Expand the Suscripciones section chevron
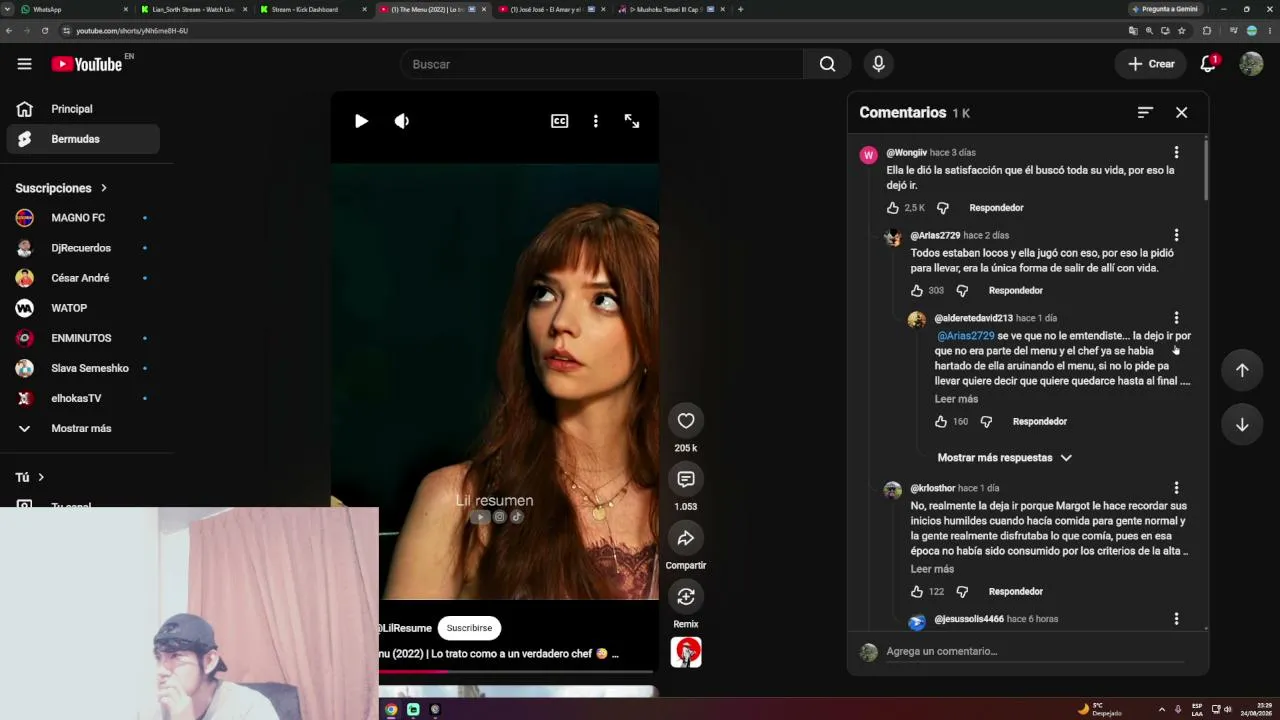This screenshot has height=720, width=1280. click(103, 188)
